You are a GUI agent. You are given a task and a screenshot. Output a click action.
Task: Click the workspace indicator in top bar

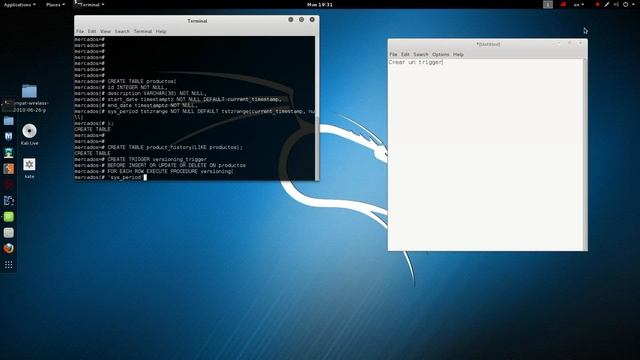pos(548,4)
